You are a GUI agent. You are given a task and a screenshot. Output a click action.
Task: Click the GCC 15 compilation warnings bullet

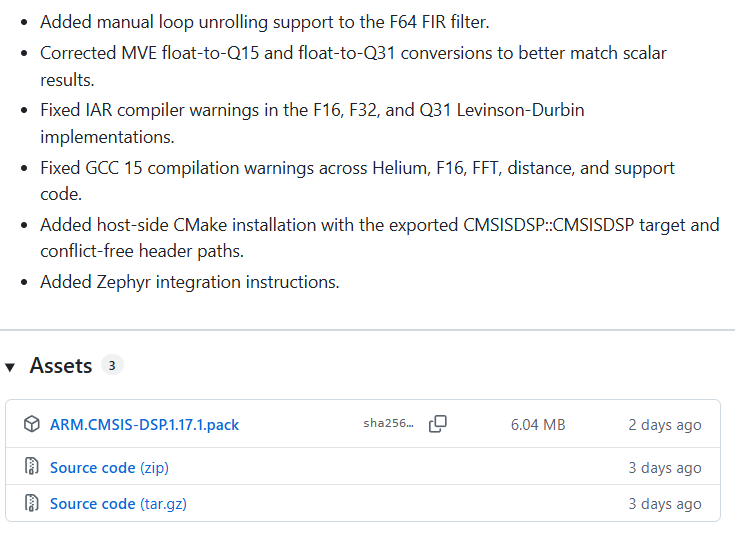357,181
